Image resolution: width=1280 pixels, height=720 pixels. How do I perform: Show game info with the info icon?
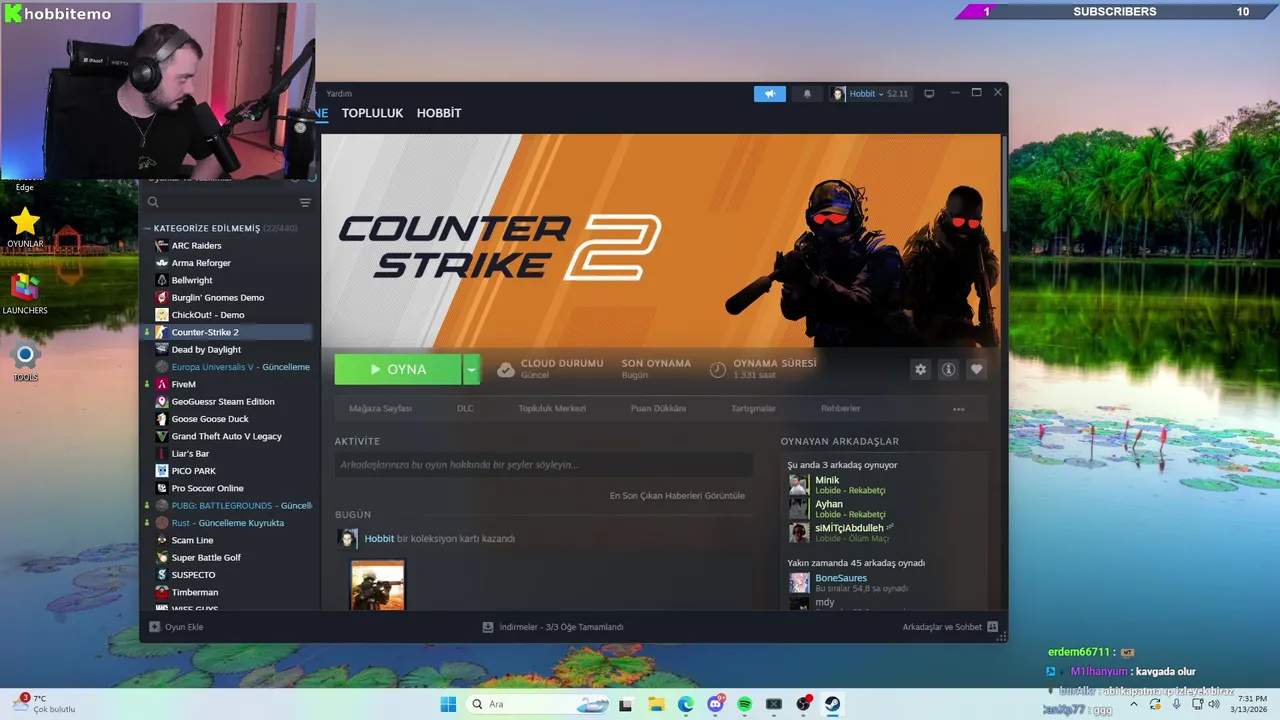[x=948, y=369]
